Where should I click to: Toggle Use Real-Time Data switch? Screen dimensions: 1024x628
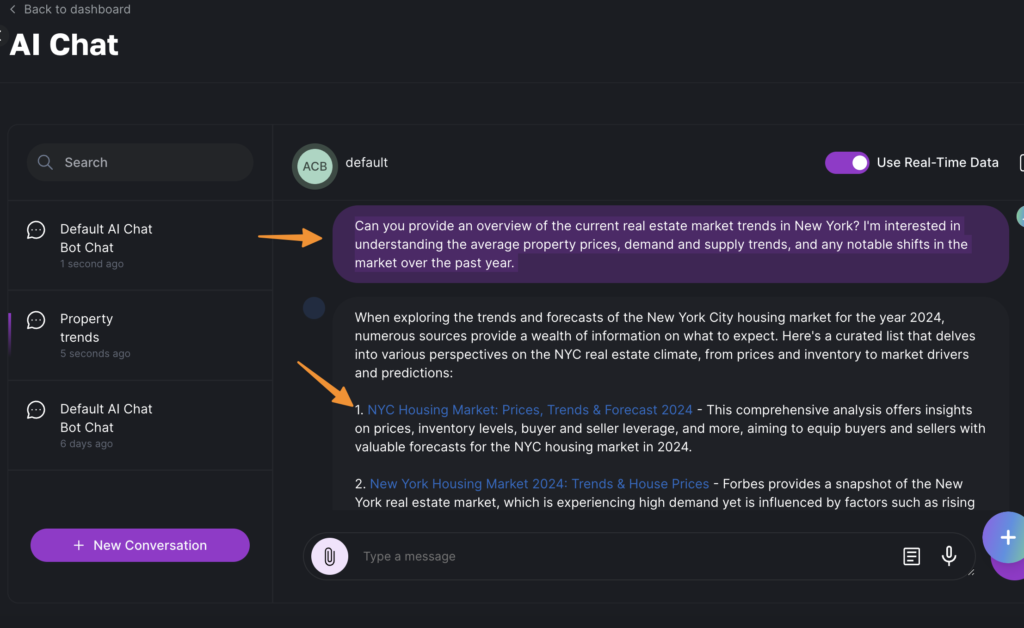point(846,162)
